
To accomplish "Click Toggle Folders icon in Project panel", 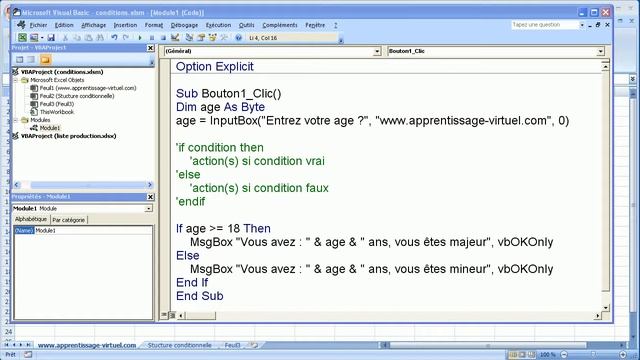I will 45,60.
